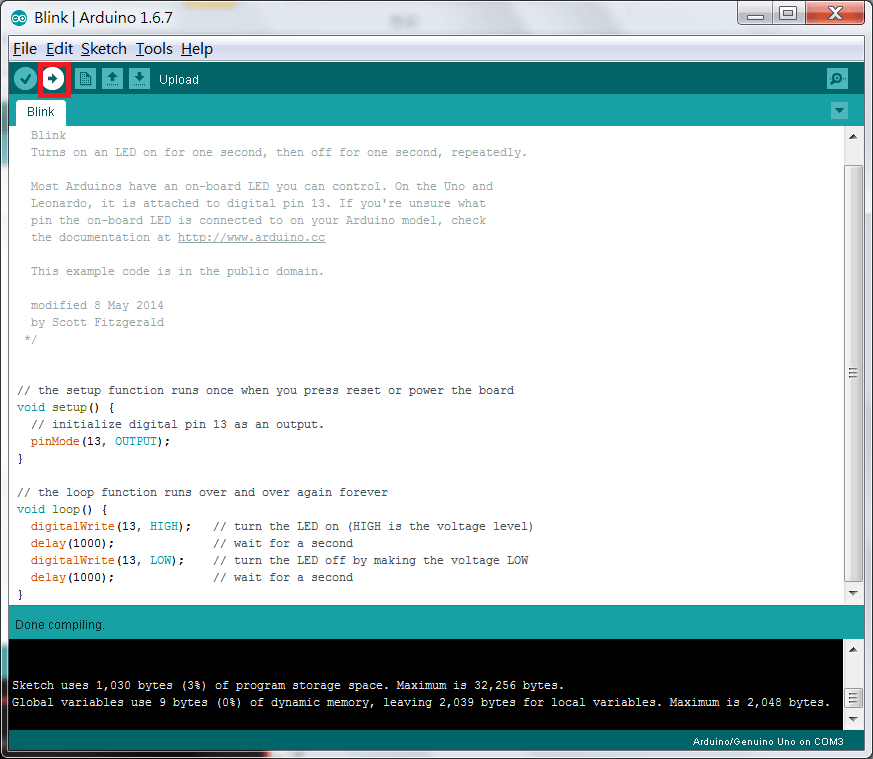Open a sketch with the up-arrow icon
The width and height of the screenshot is (873, 759).
click(x=112, y=79)
